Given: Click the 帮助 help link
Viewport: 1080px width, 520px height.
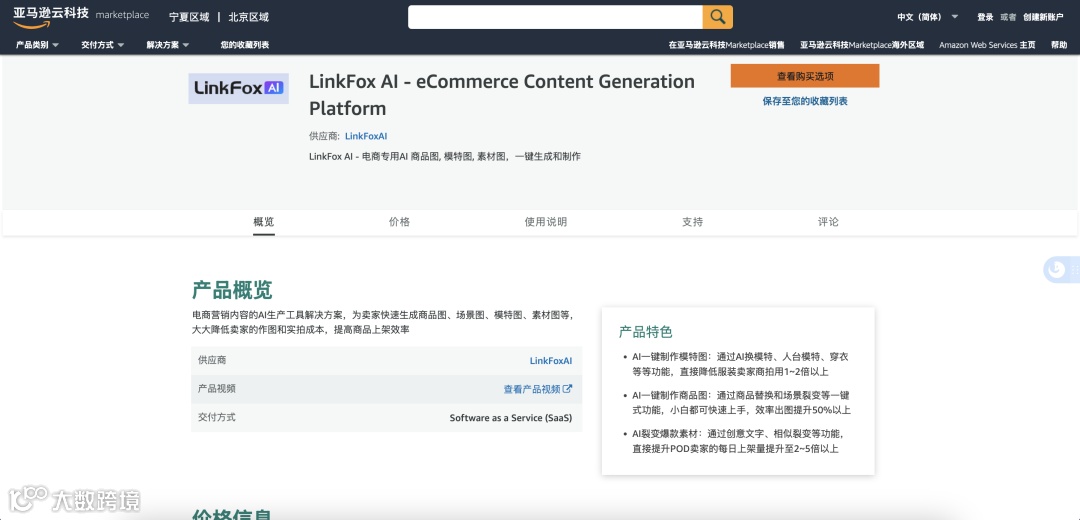Looking at the screenshot, I should tap(1059, 45).
